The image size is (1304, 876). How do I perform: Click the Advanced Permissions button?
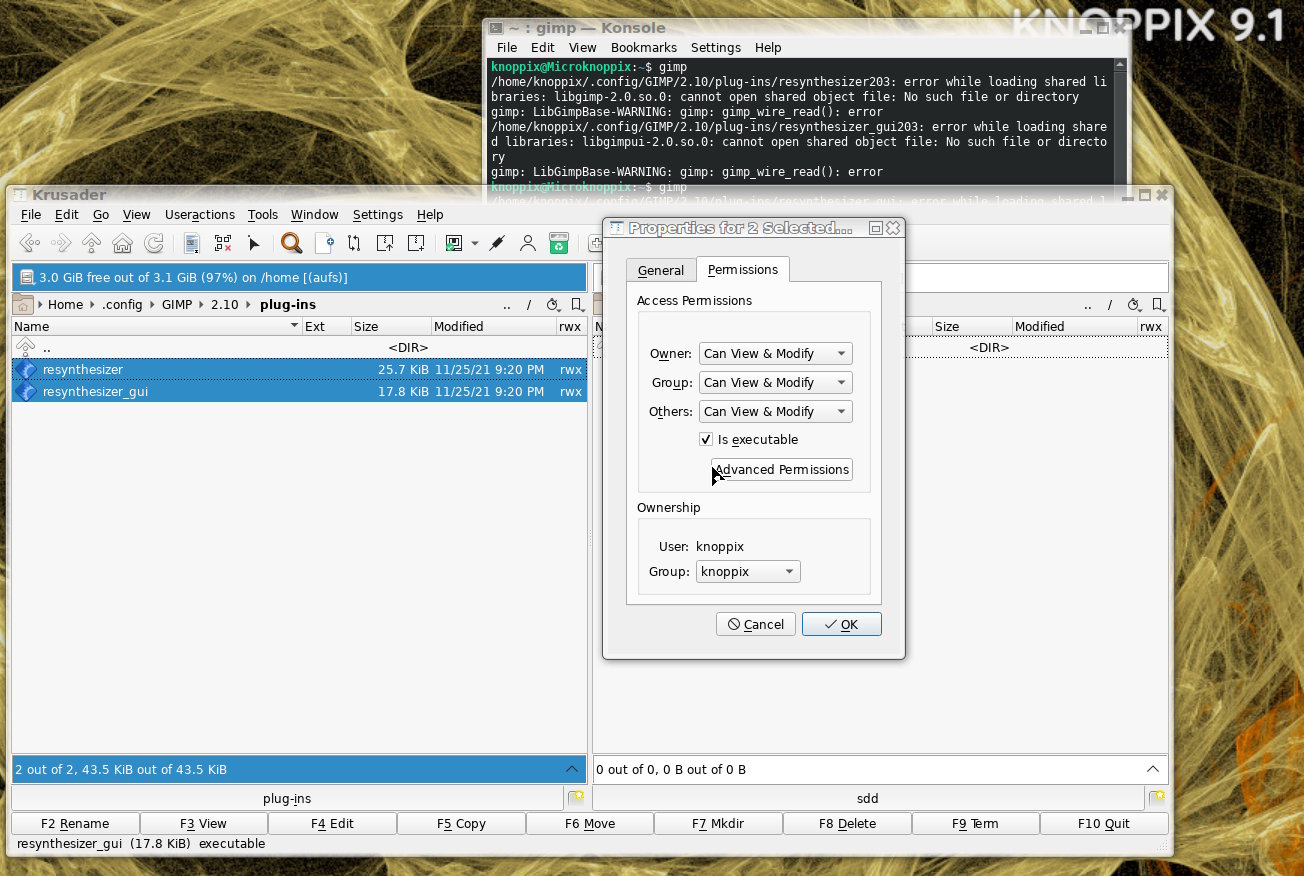point(782,470)
